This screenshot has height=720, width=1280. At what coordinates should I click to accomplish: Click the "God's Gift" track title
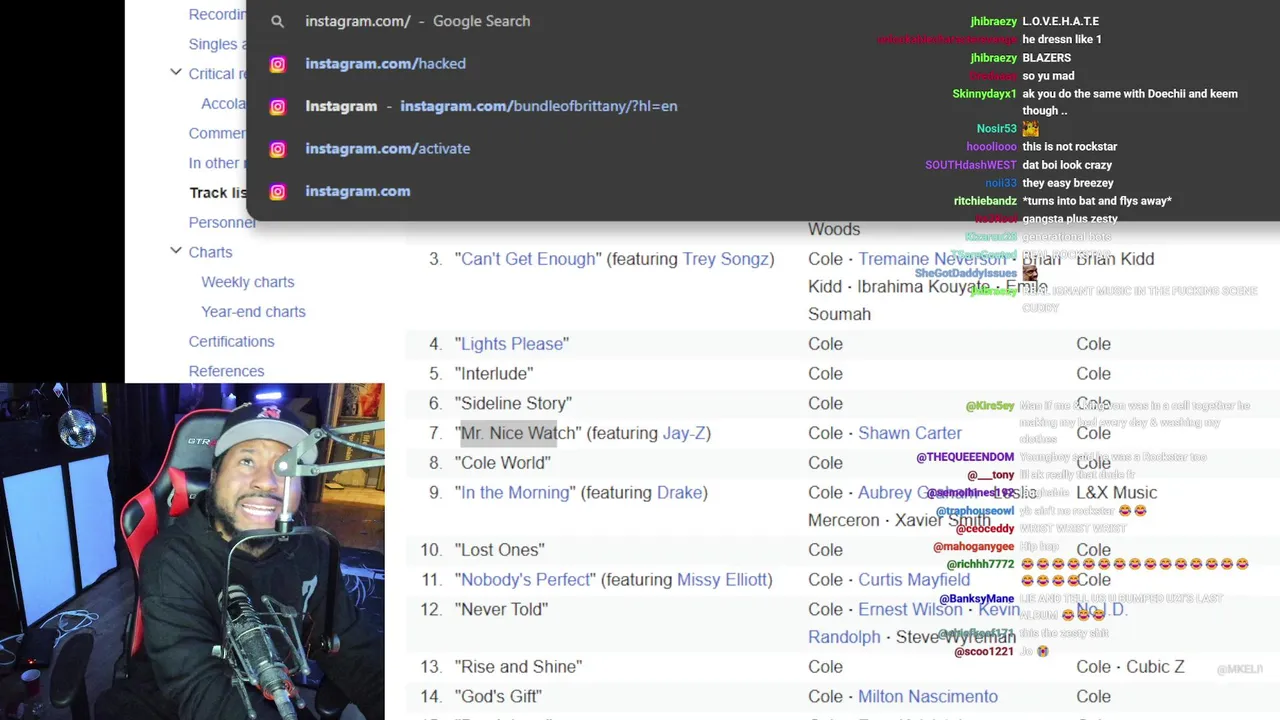coord(500,696)
